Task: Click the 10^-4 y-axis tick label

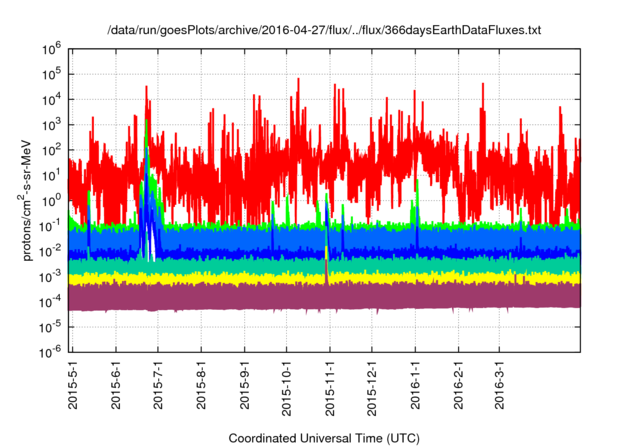Action: click(x=50, y=302)
